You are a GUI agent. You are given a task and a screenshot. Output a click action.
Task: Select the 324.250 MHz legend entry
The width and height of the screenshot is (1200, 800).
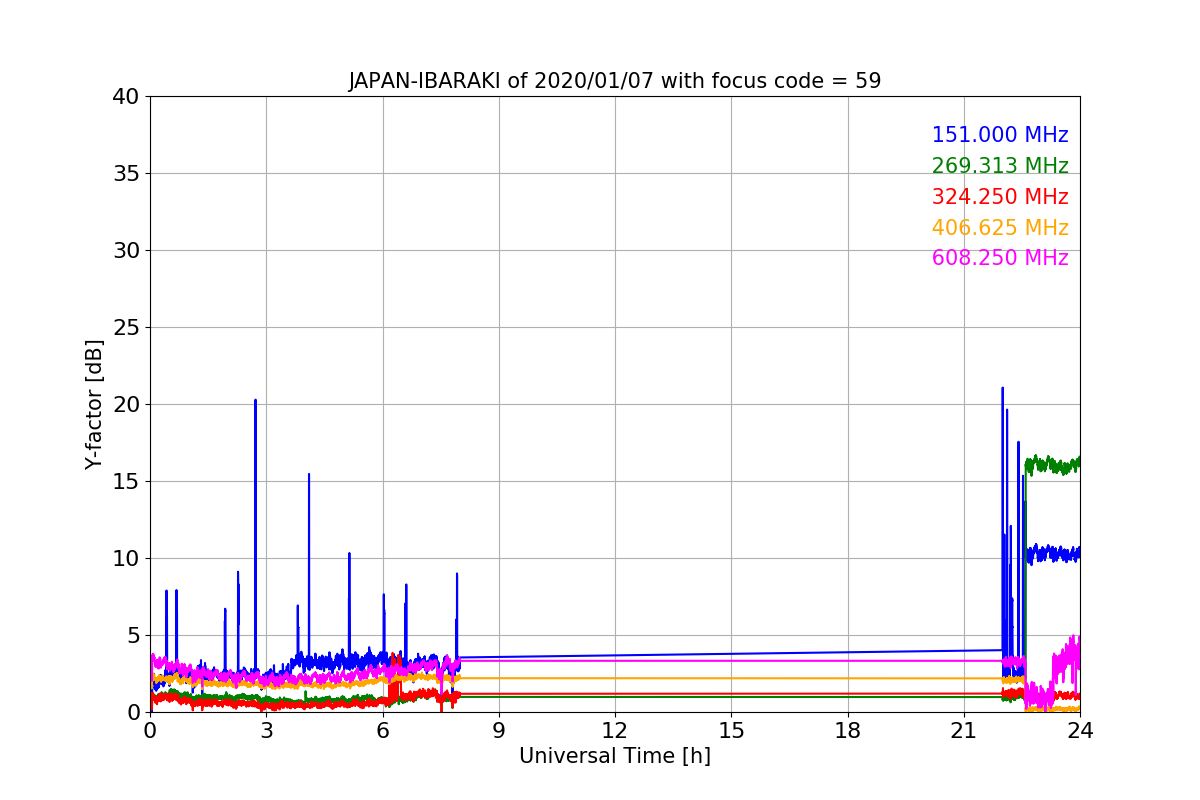[x=1000, y=197]
